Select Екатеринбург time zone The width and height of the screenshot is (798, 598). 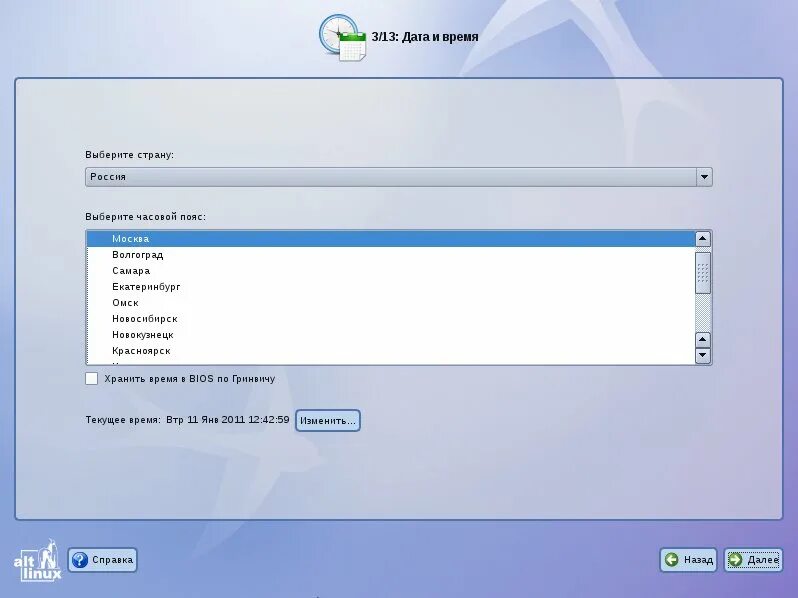(391, 287)
